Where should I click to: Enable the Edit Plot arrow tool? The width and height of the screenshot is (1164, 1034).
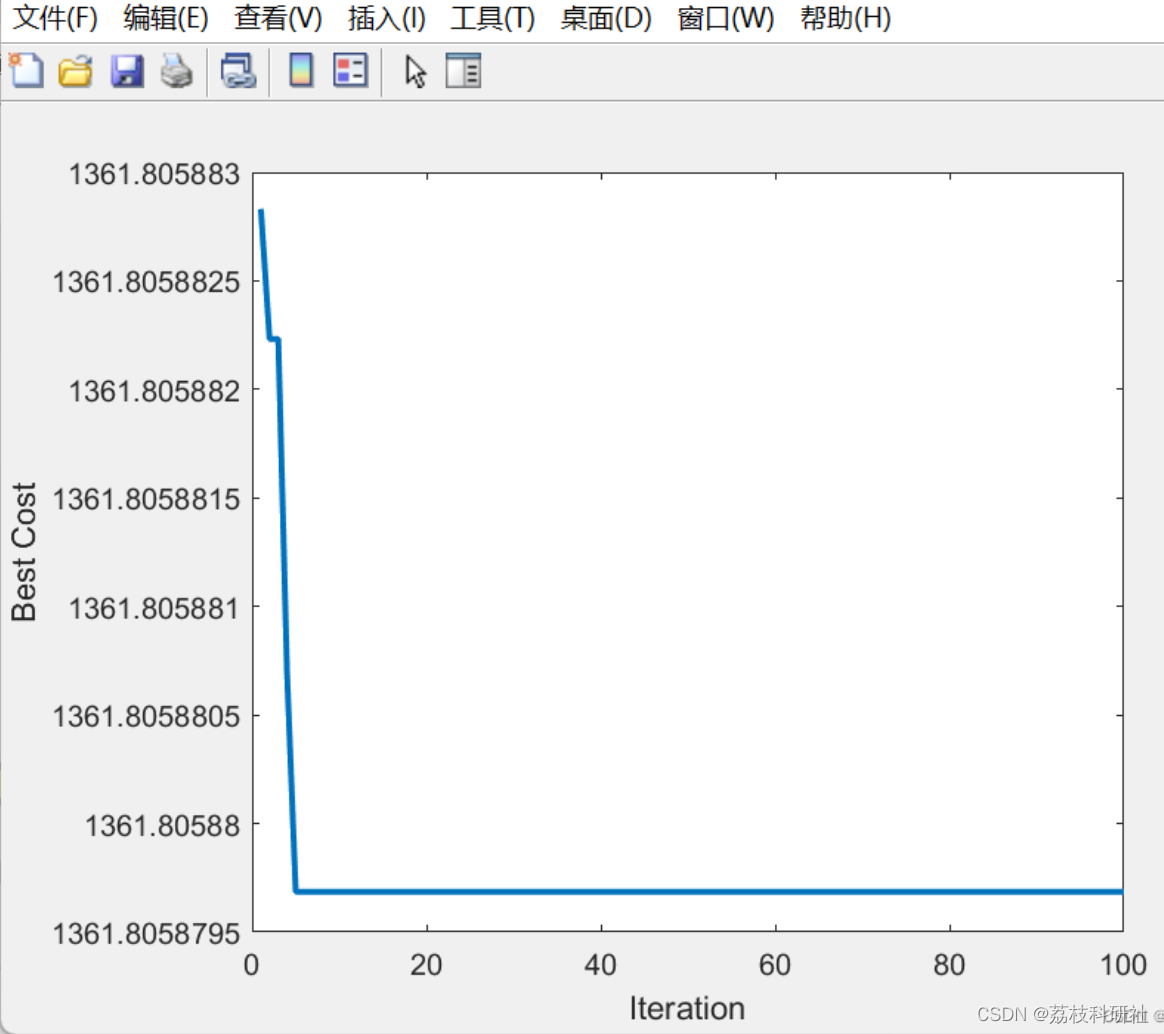point(415,70)
